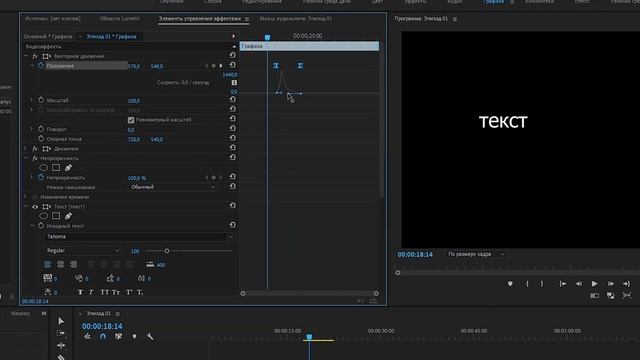Toggle Linked Selection in timeline

pyautogui.click(x=118, y=337)
